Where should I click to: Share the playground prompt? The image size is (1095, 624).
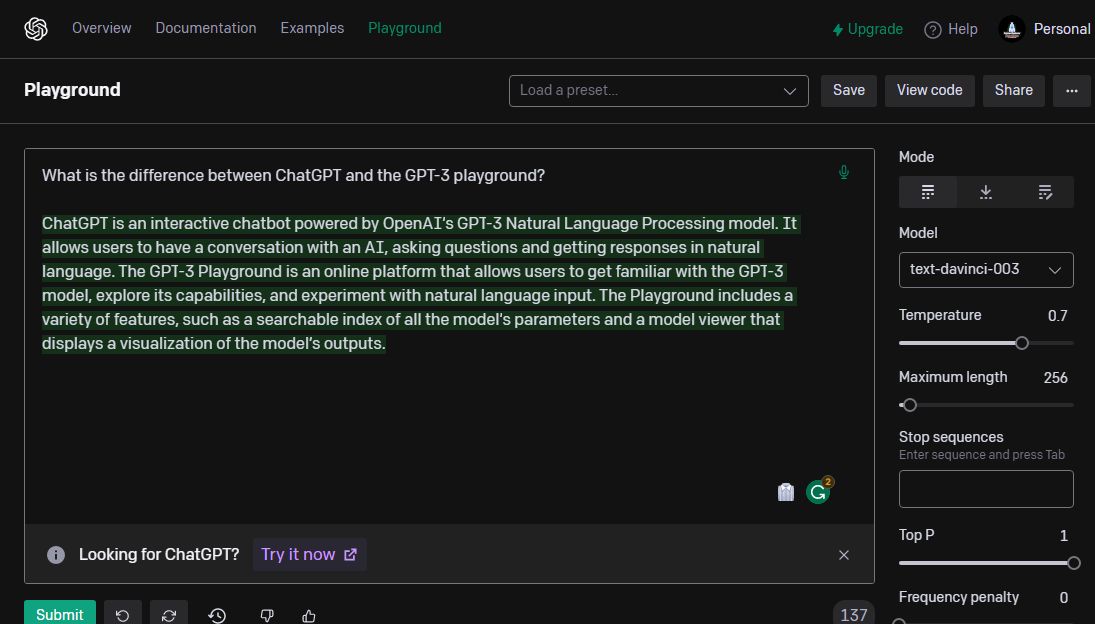click(1013, 91)
